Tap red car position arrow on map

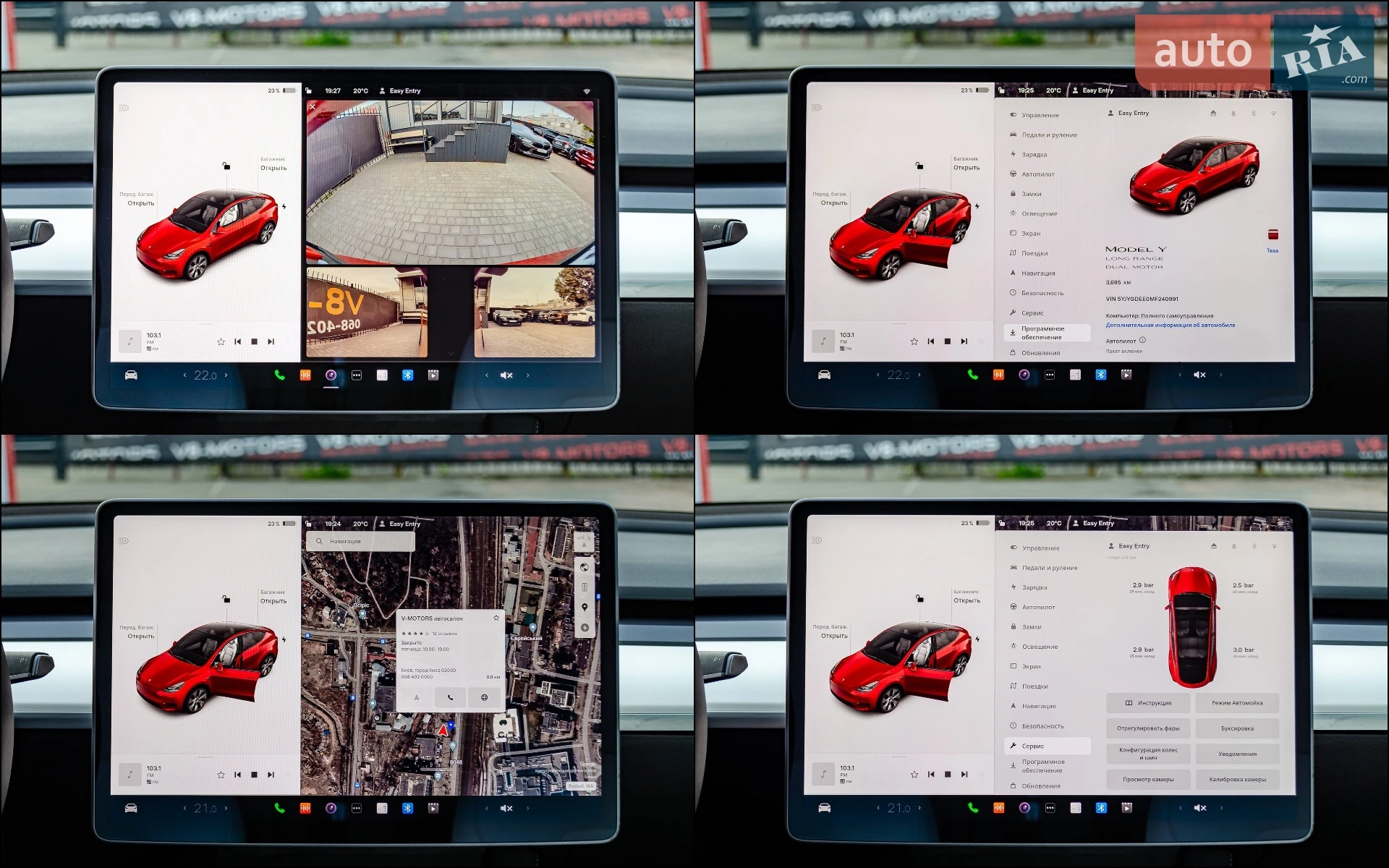[x=443, y=731]
